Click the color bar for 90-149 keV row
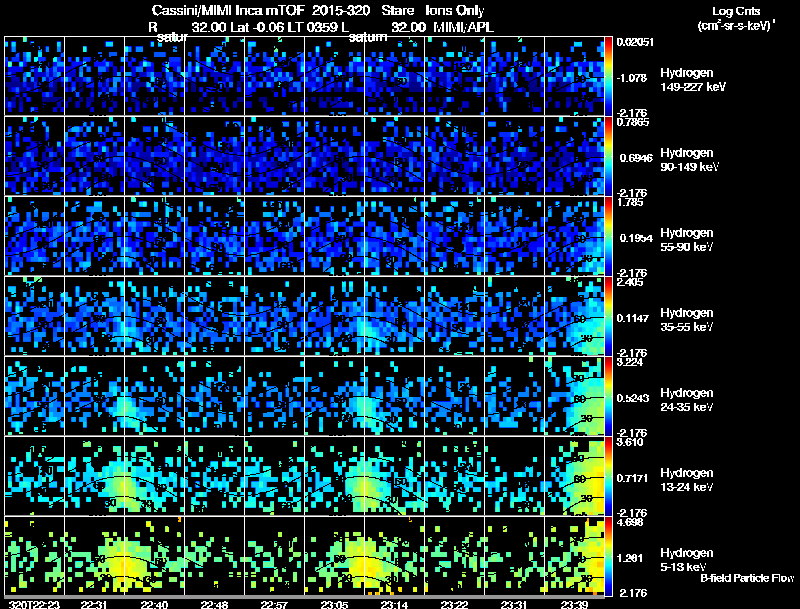 [x=608, y=156]
